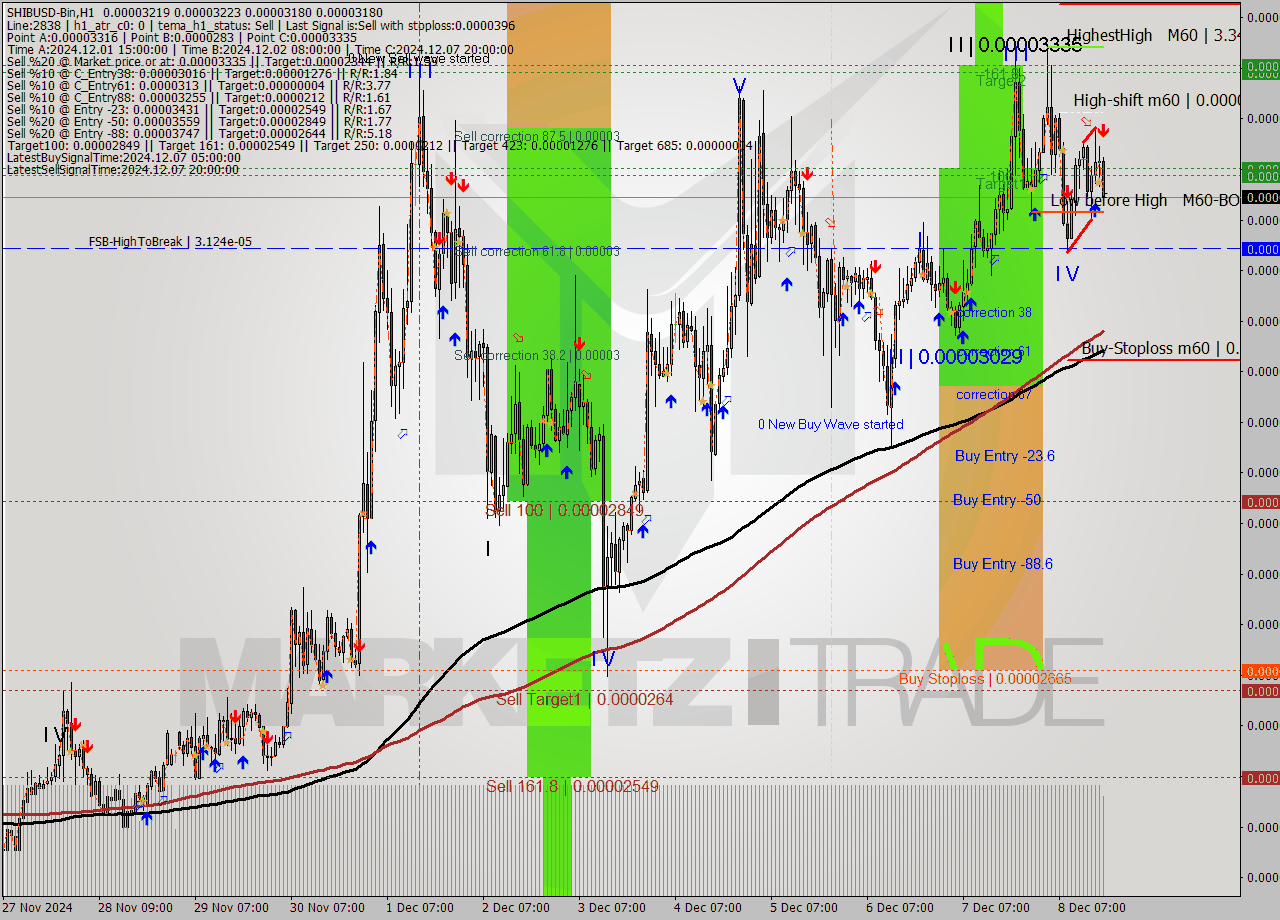Click the 'Buy Entry -50' label
The image size is (1280, 920).
point(997,499)
